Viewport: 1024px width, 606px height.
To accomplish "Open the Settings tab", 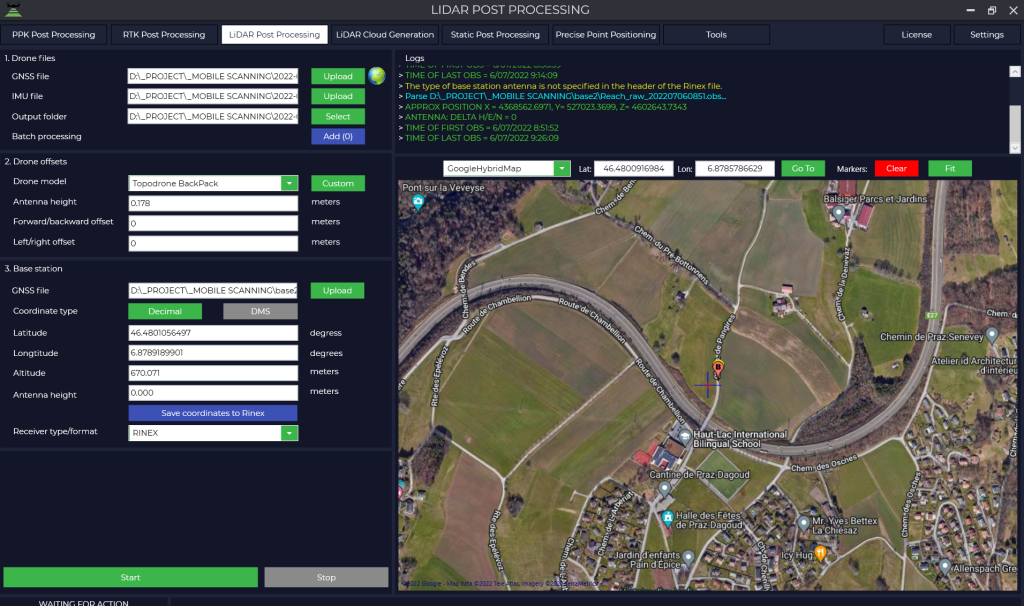I will (x=987, y=35).
